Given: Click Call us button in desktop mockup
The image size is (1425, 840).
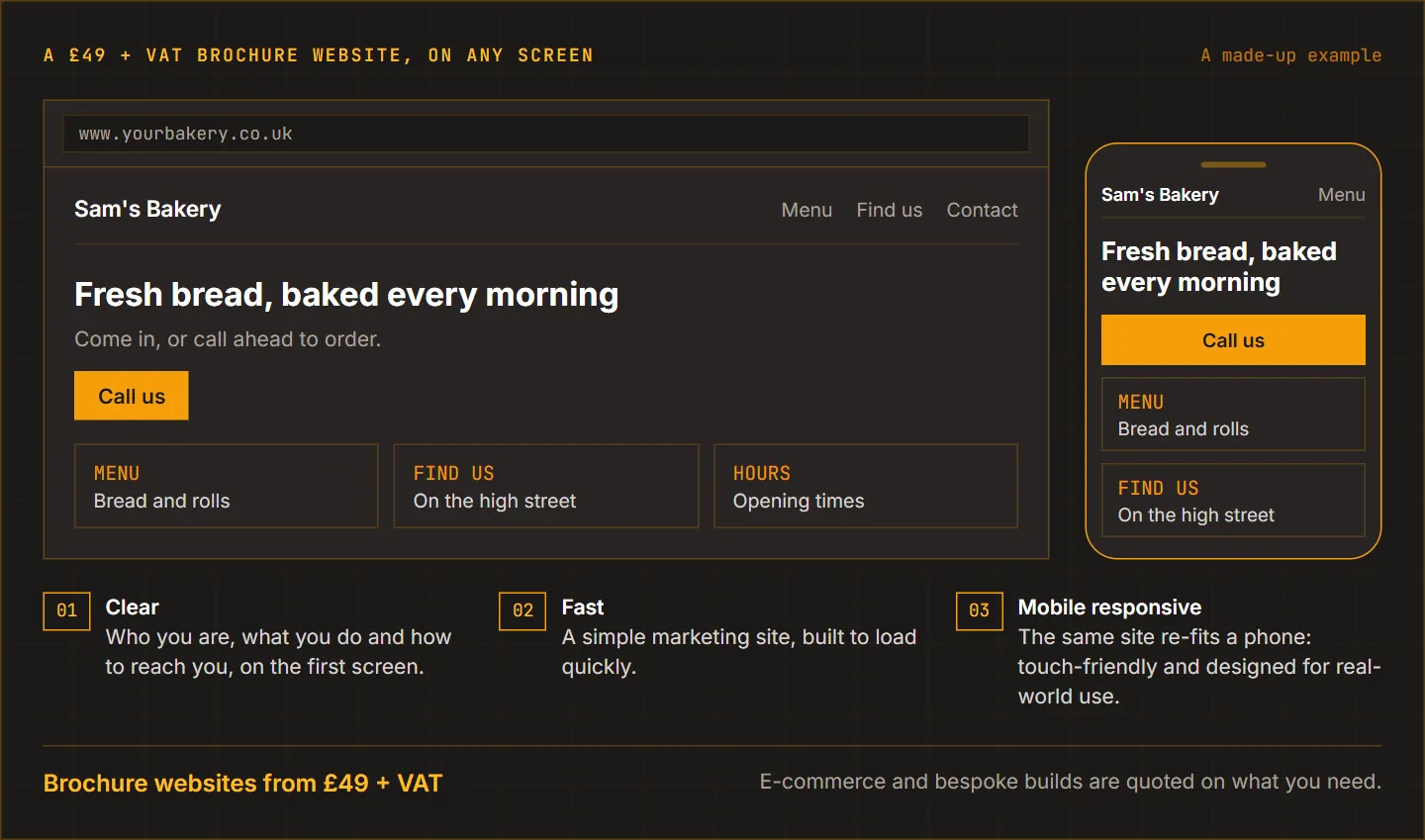Looking at the screenshot, I should coord(132,396).
